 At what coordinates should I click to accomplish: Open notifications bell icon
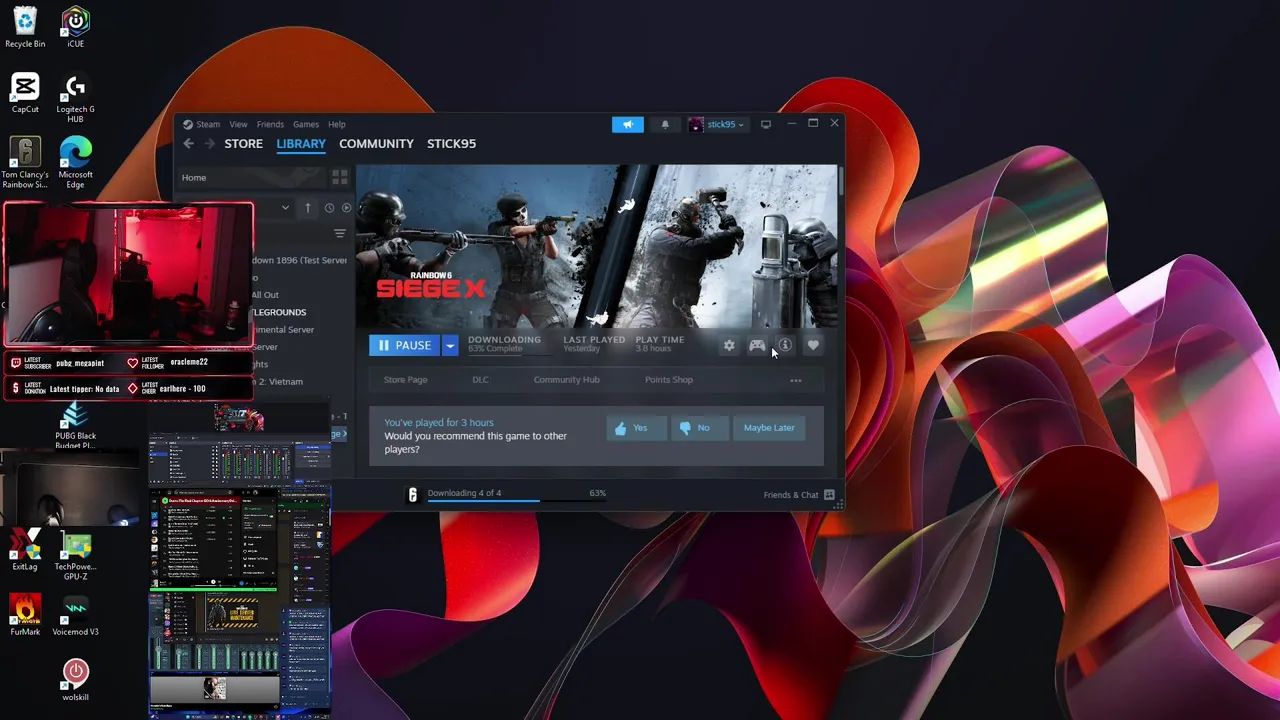(x=665, y=125)
